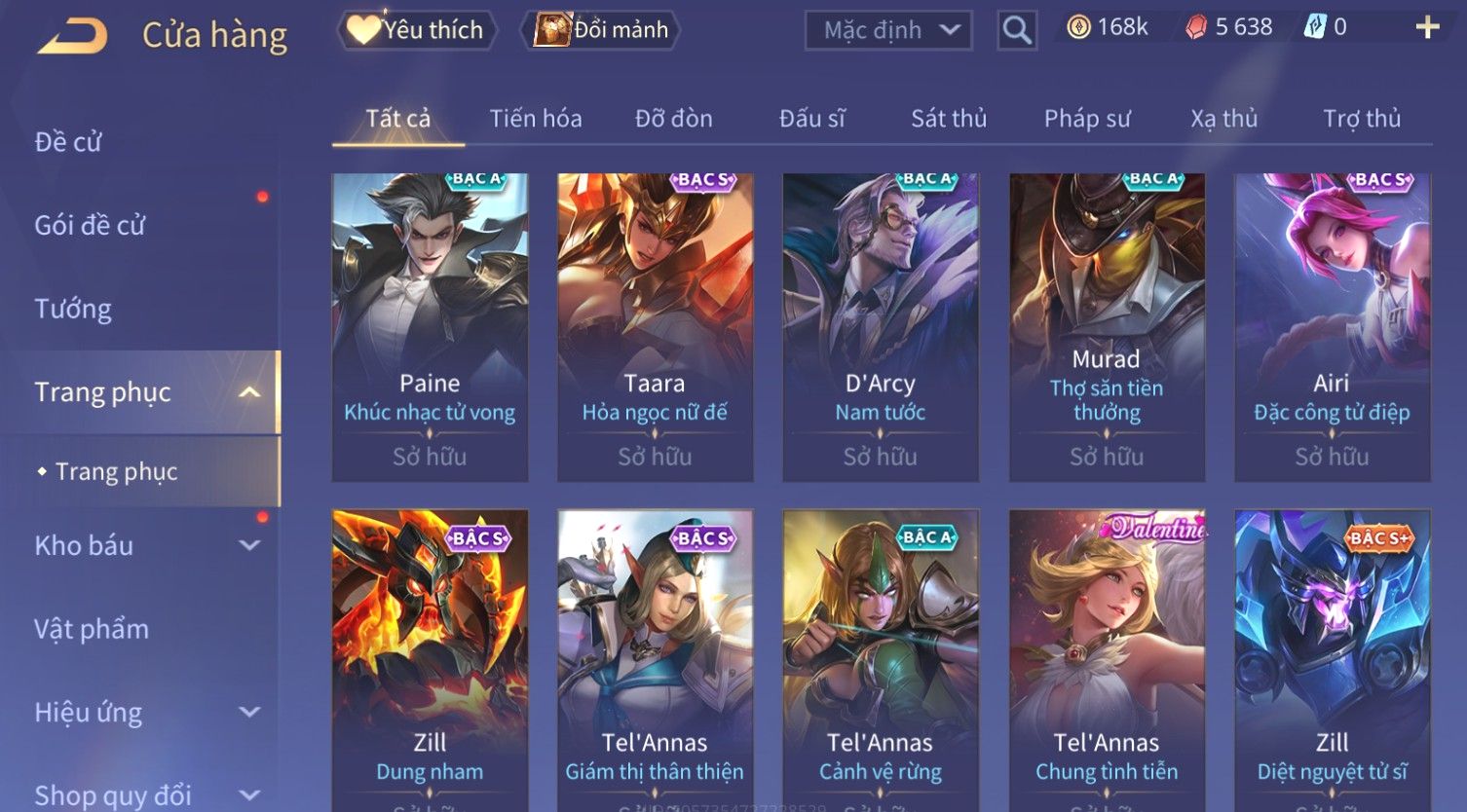Screen dimensions: 1467x812
Task: Expand the Shop quy đổi section
Action: click(x=250, y=795)
